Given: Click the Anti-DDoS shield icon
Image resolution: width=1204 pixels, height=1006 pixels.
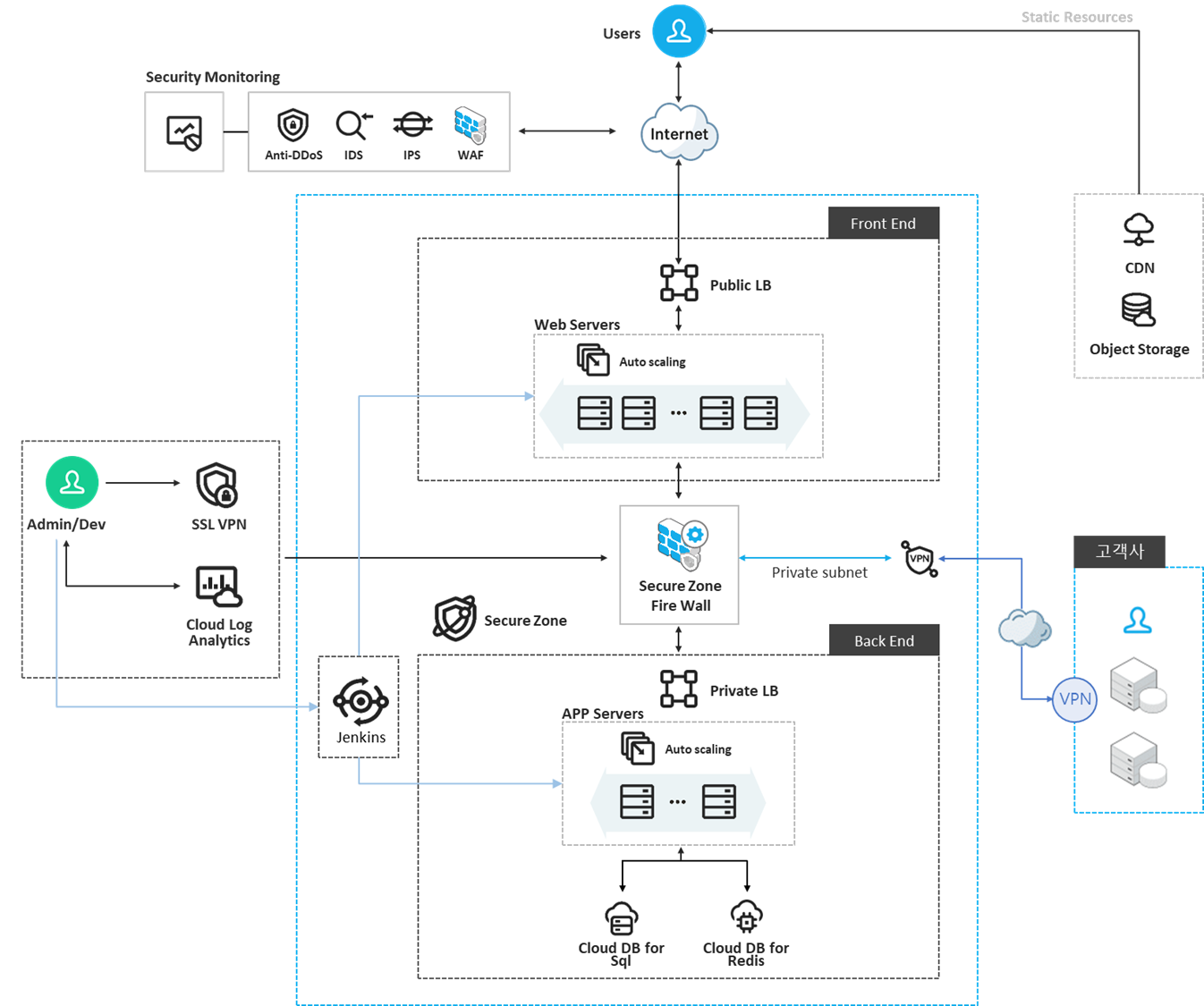Looking at the screenshot, I should pos(293,126).
